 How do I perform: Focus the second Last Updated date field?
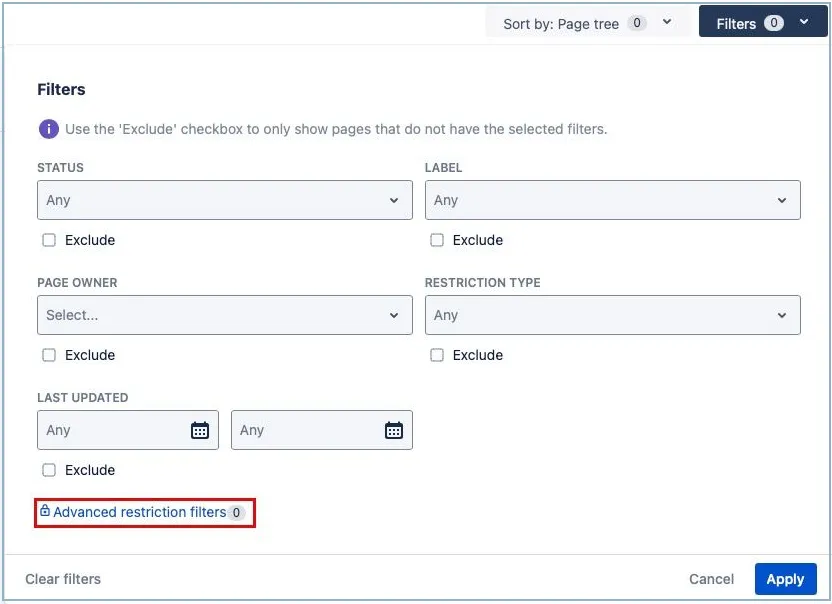point(322,430)
